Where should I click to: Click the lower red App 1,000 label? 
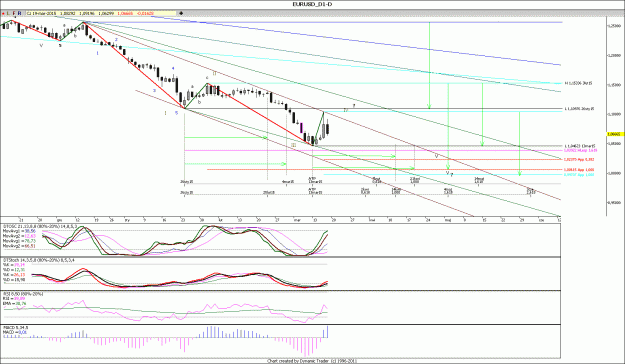(x=579, y=169)
